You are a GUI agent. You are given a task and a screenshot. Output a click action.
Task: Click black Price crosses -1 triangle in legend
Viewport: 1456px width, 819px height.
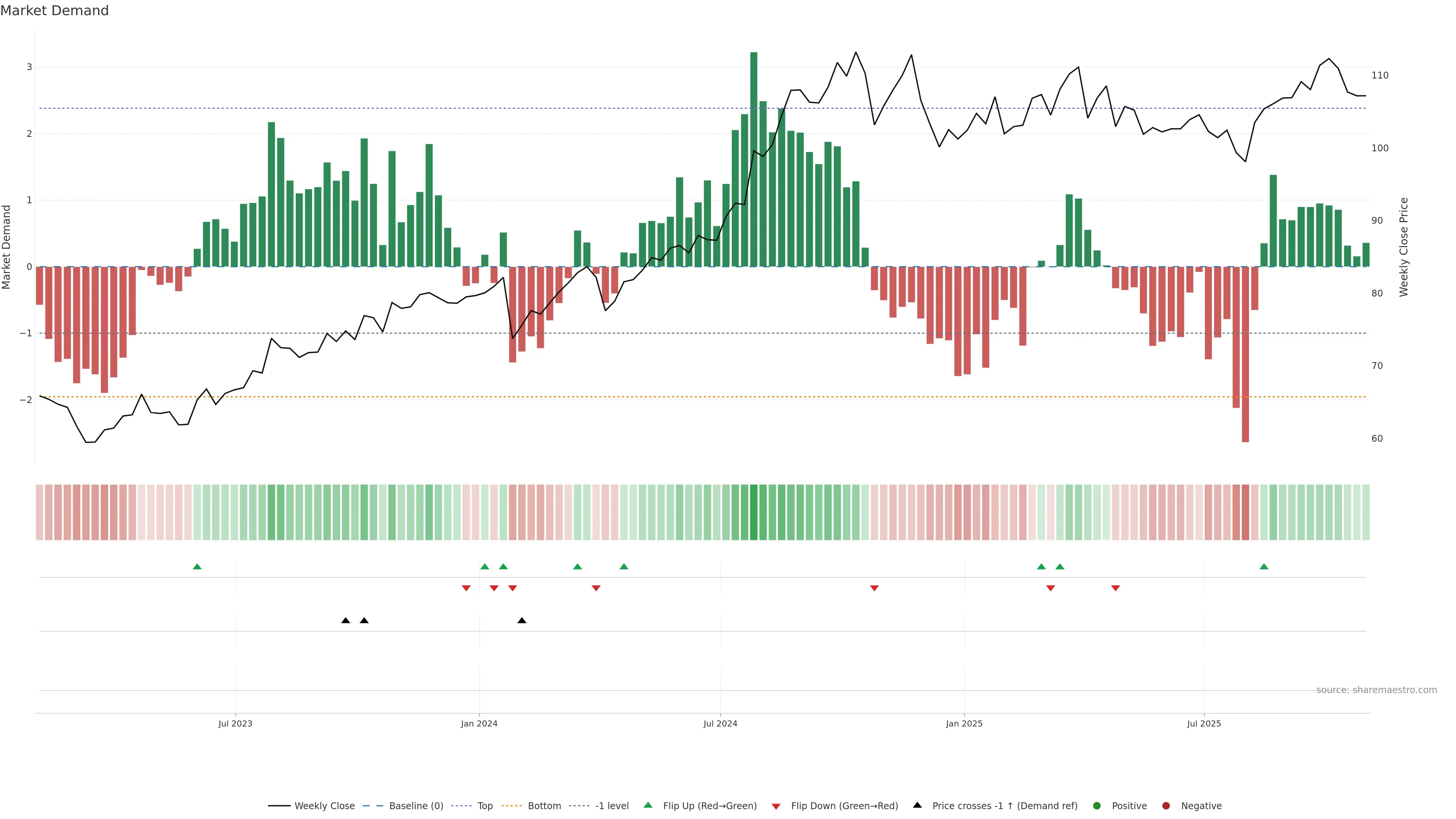pos(917,805)
